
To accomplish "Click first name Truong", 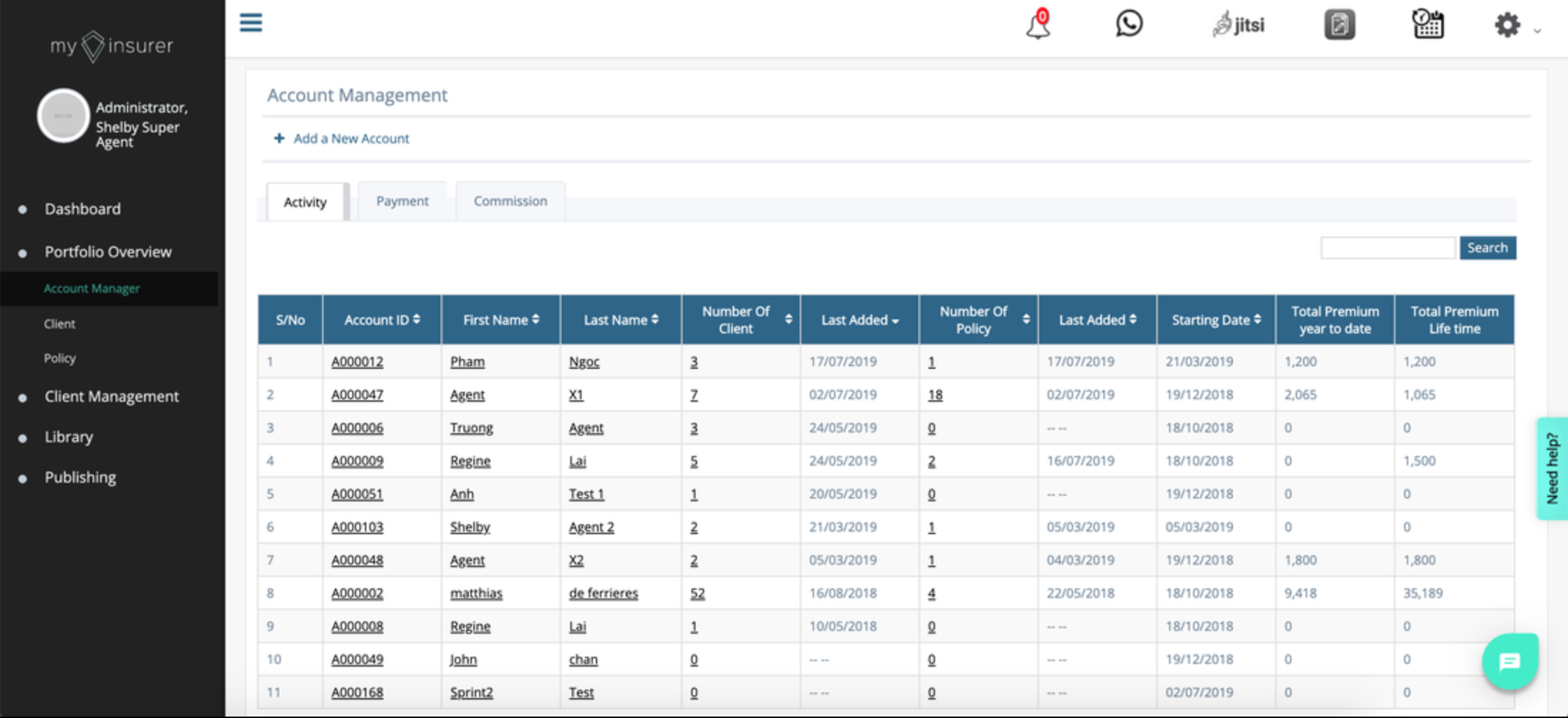I will [x=471, y=428].
